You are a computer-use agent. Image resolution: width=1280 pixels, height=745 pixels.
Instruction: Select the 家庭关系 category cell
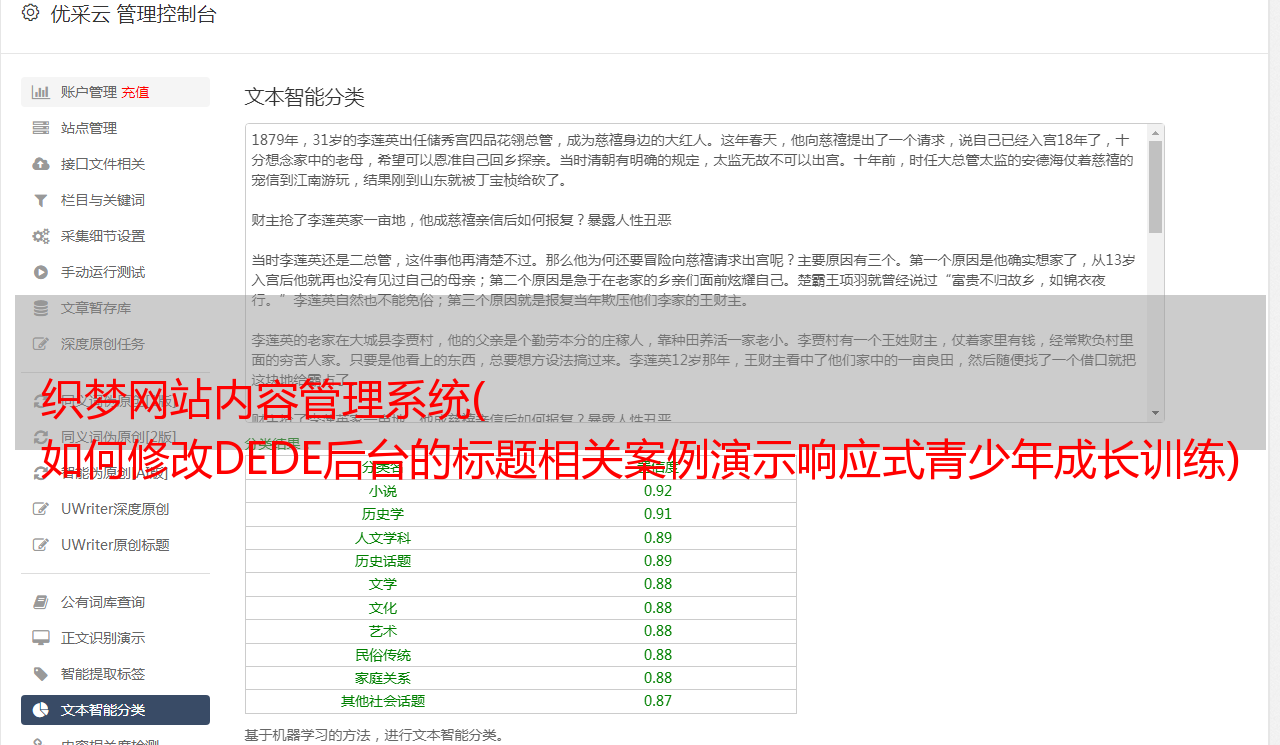point(383,678)
